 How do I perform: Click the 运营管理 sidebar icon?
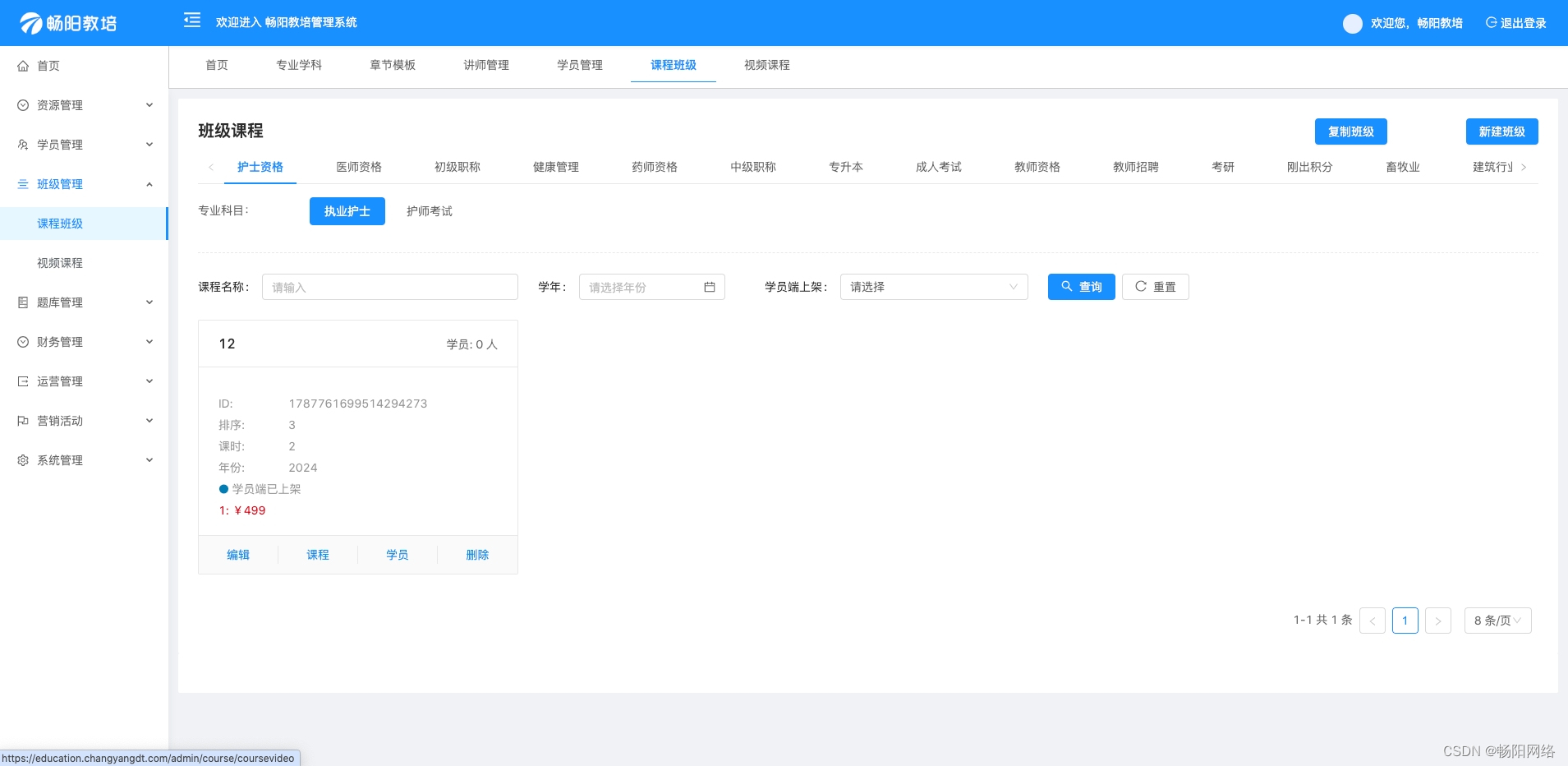coord(23,381)
